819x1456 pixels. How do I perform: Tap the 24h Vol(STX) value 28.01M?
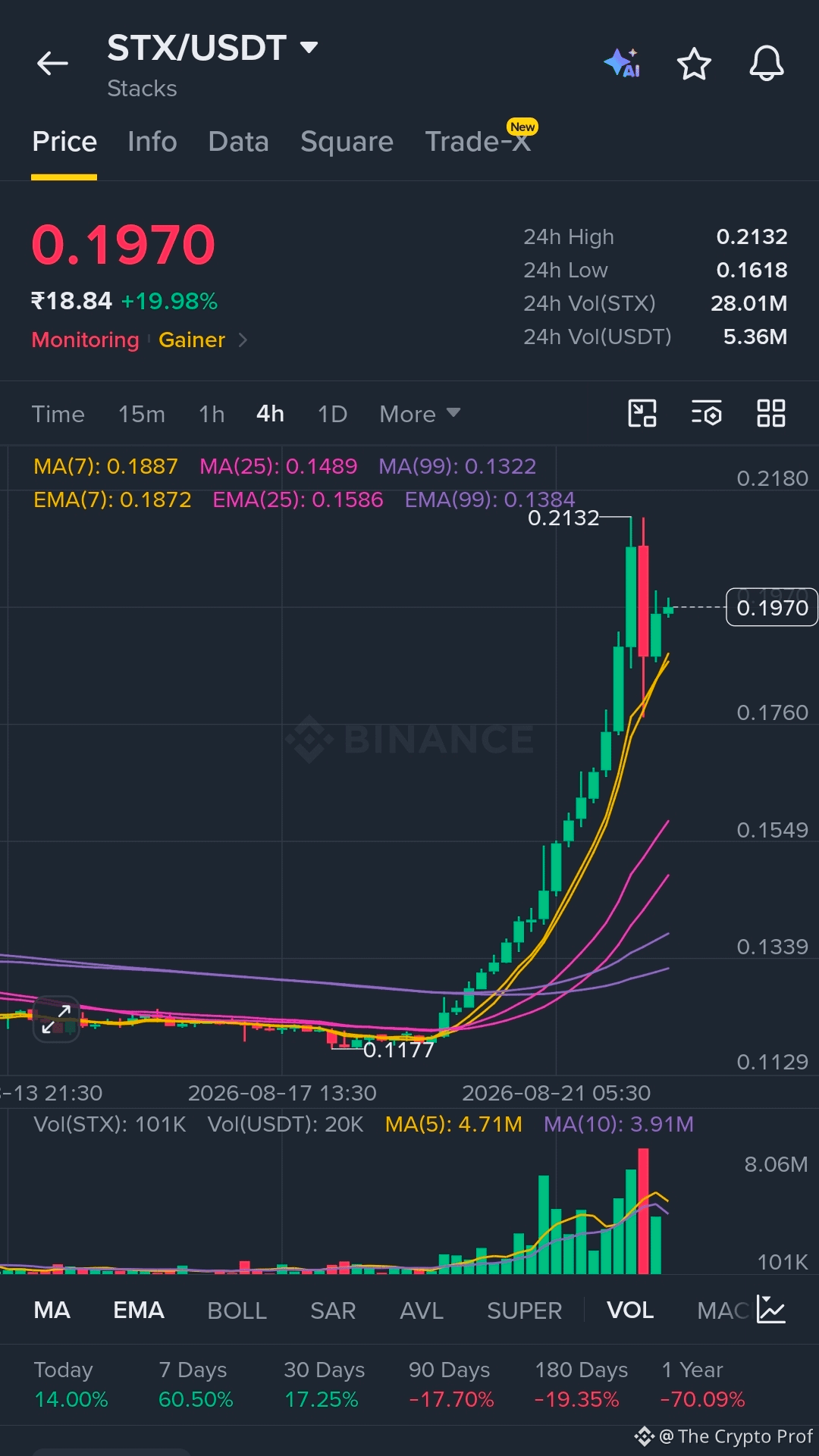coord(748,304)
